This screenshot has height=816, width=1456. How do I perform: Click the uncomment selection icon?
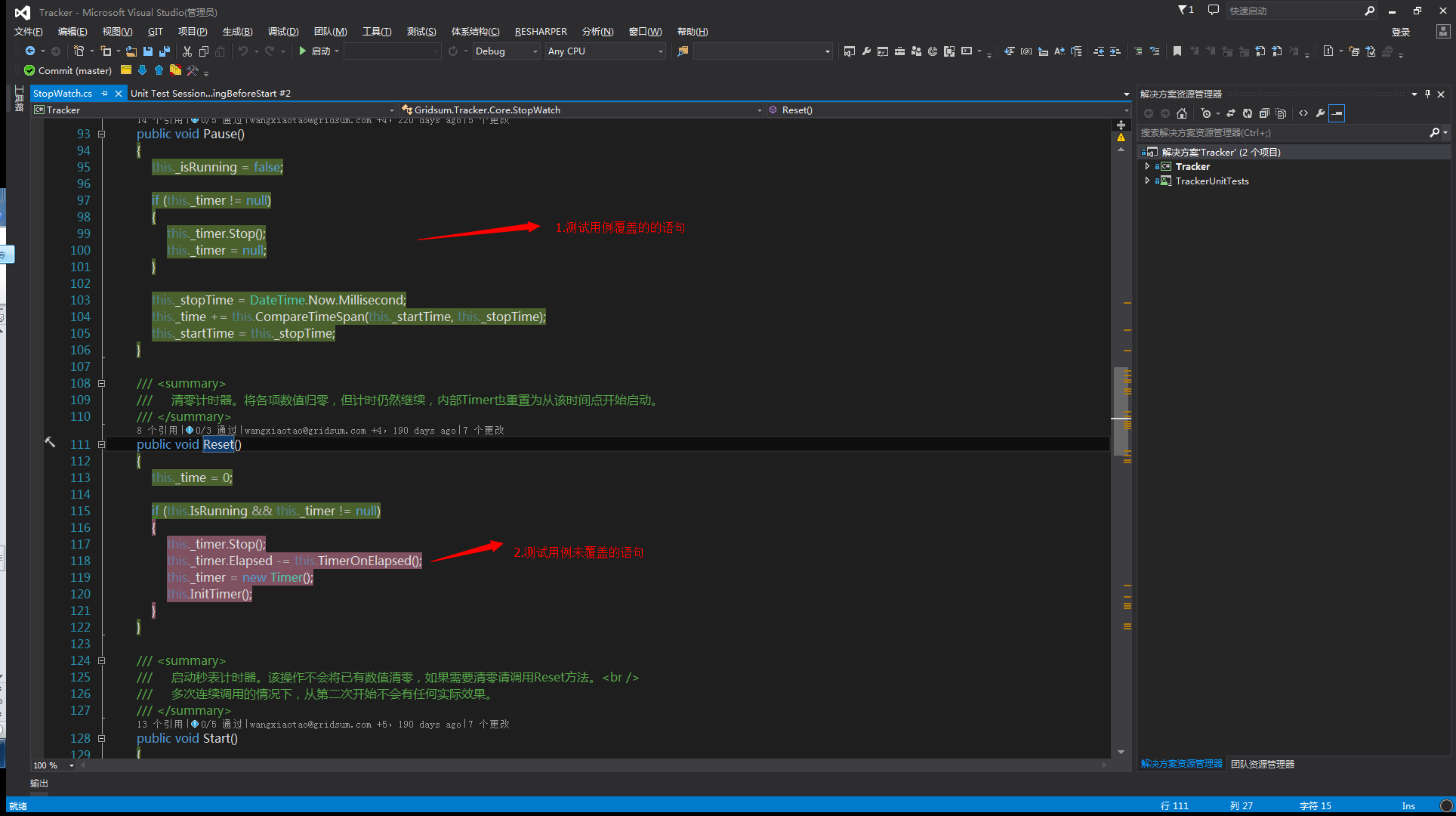1155,51
